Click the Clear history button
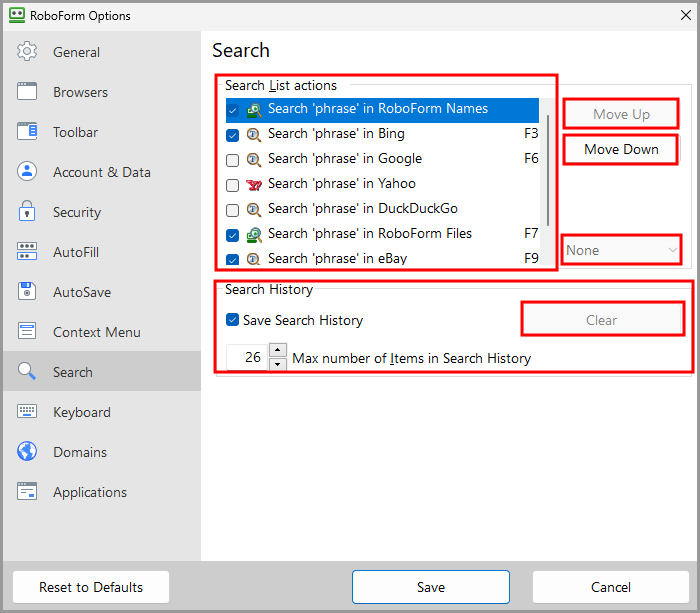700x613 pixels. (602, 320)
